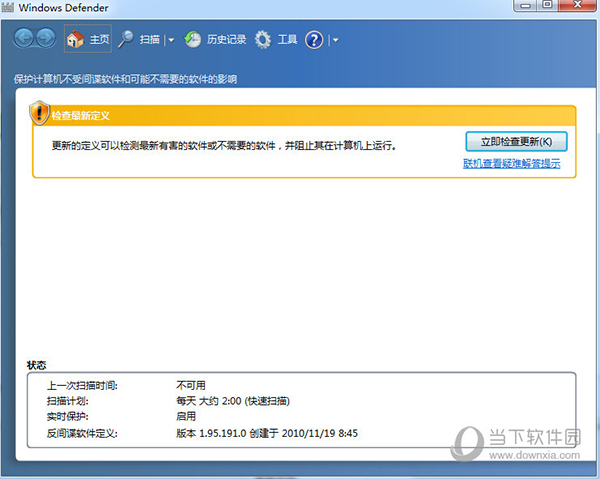Start a scan via magnifier icon
The width and height of the screenshot is (600, 479).
126,39
